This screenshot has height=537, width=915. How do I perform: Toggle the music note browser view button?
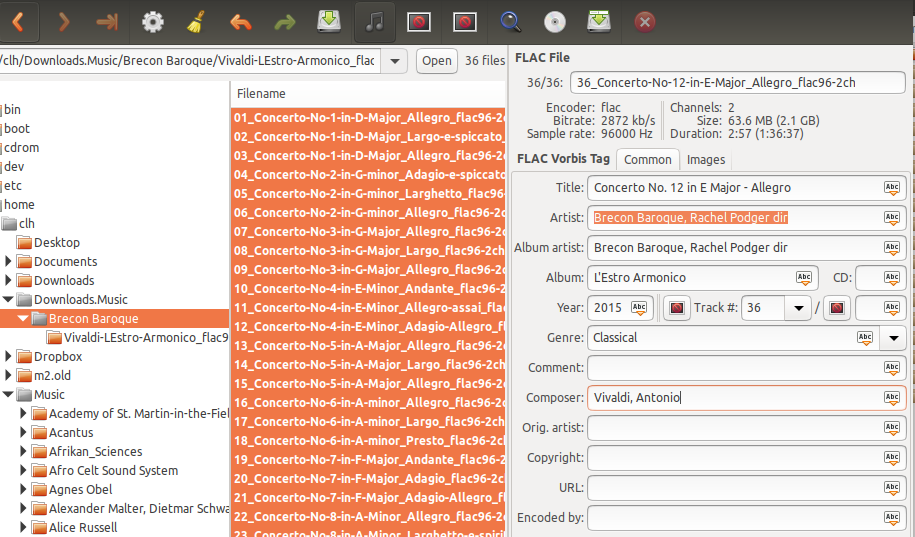click(x=375, y=22)
